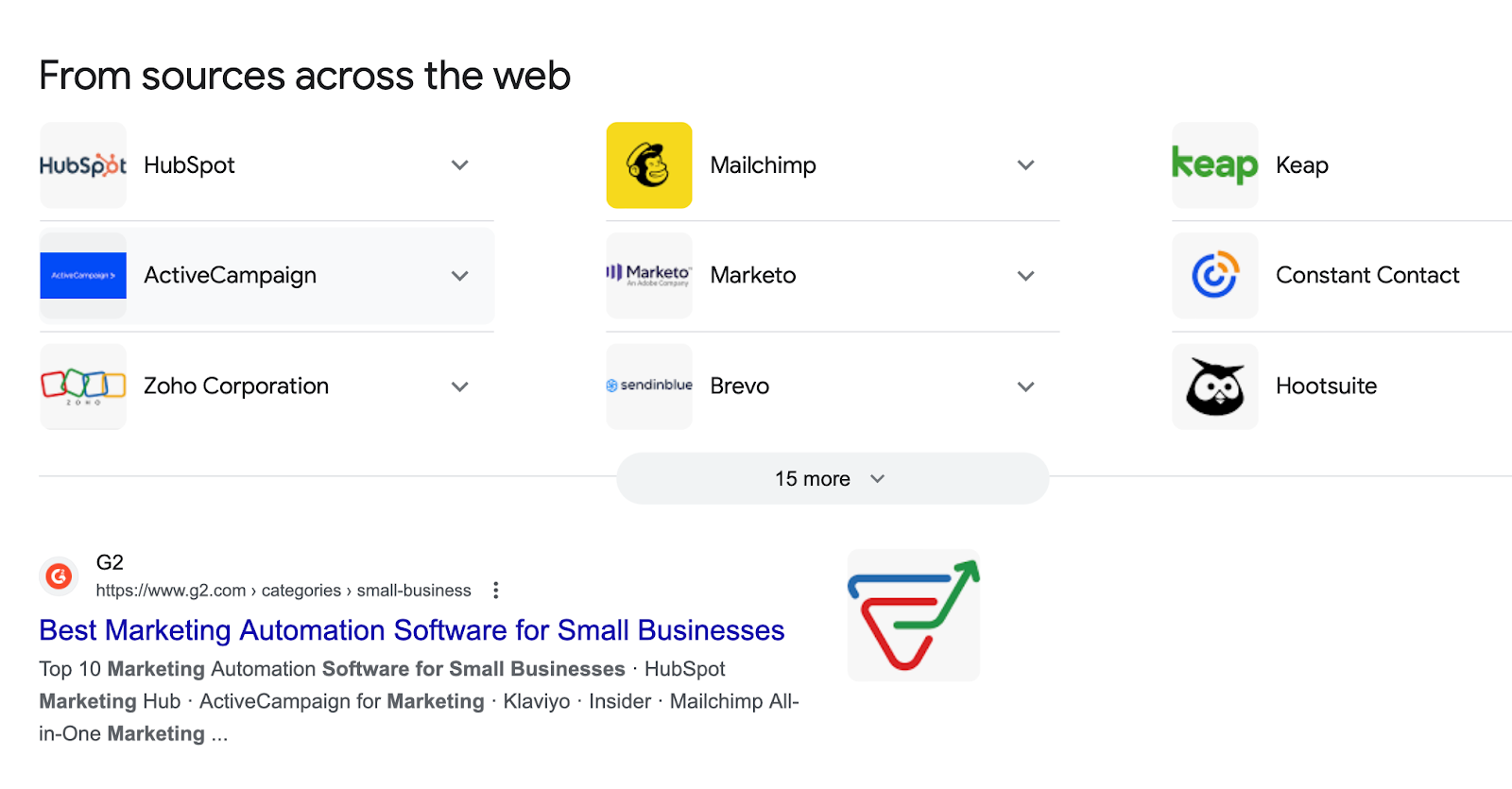
Task: Show 15 more sources
Action: tap(832, 479)
